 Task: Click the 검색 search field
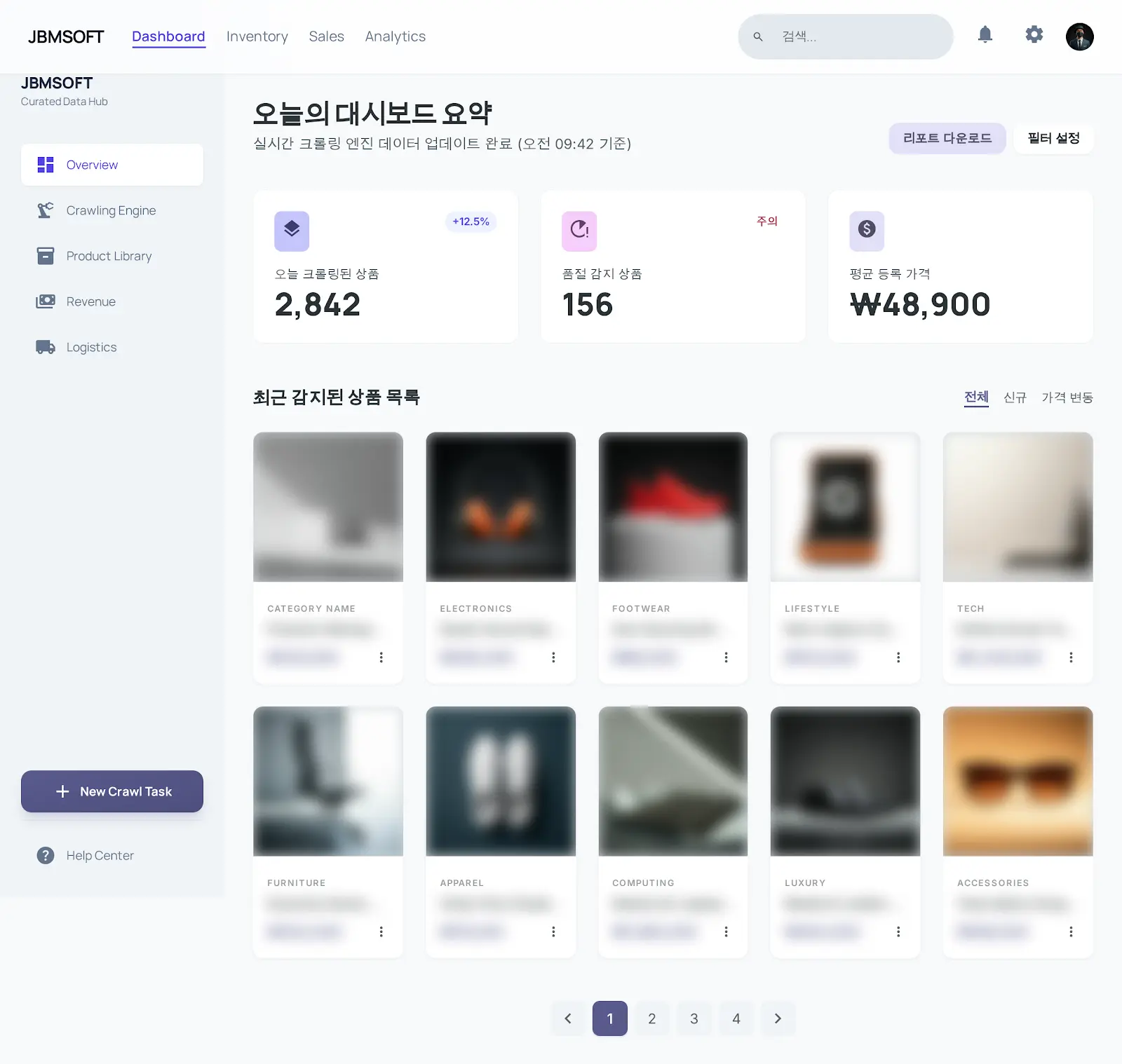[846, 36]
